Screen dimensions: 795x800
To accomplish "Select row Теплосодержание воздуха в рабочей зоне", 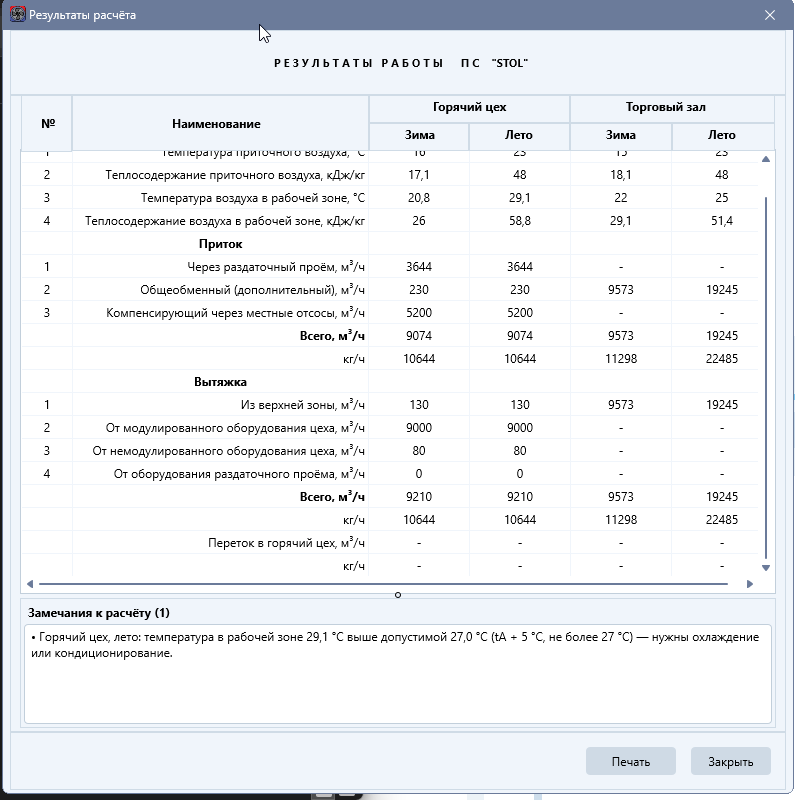I will pyautogui.click(x=389, y=220).
